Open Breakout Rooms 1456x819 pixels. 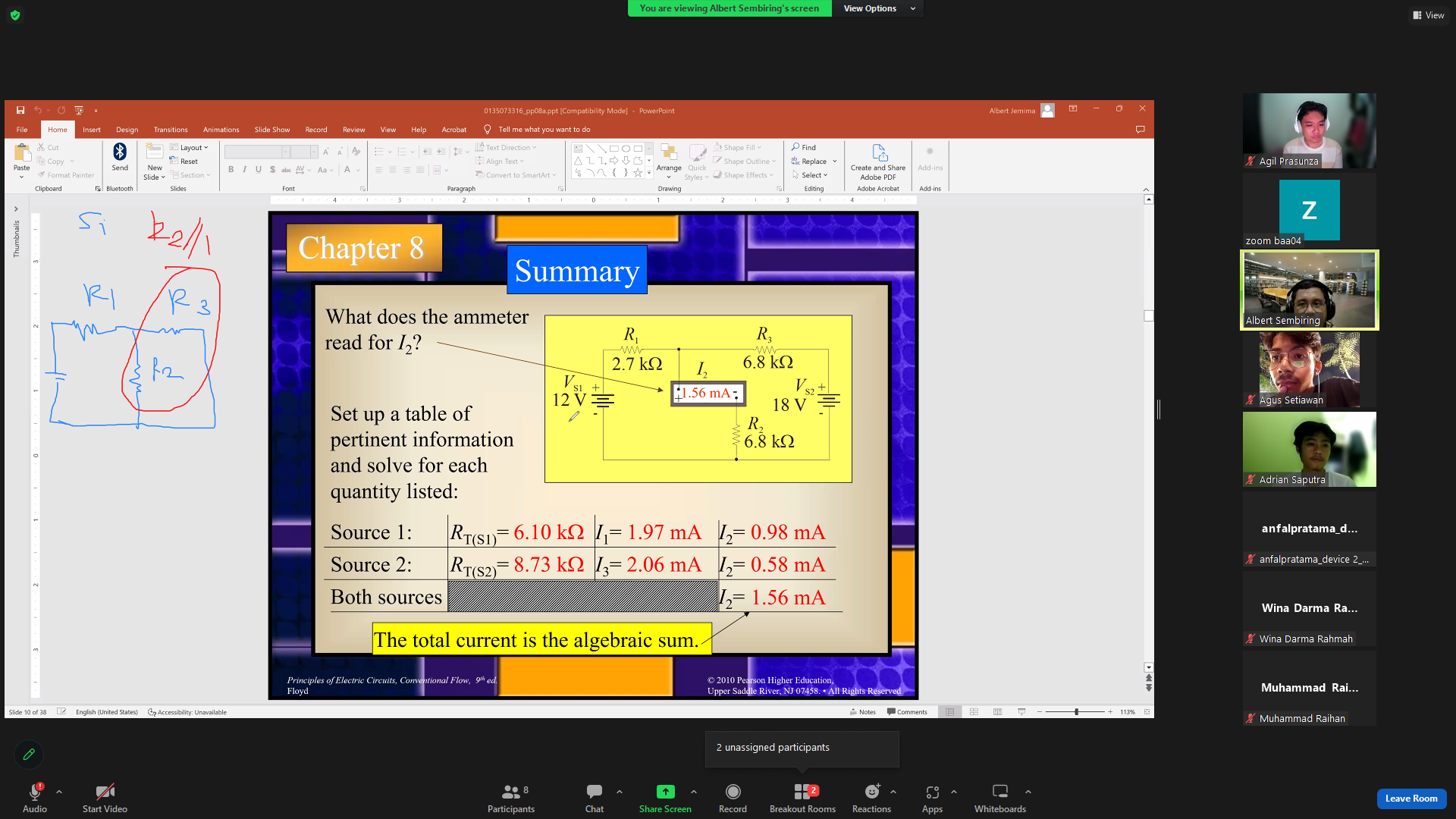point(802,799)
